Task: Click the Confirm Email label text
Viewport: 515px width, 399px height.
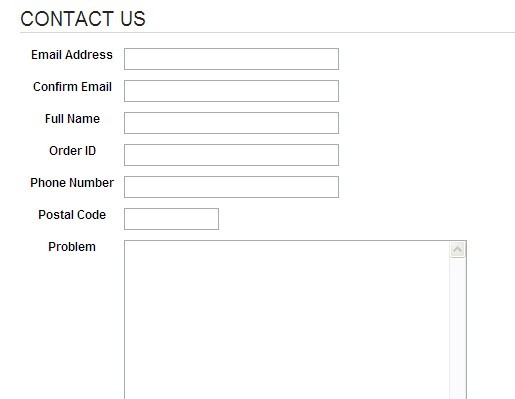Action: 72,87
